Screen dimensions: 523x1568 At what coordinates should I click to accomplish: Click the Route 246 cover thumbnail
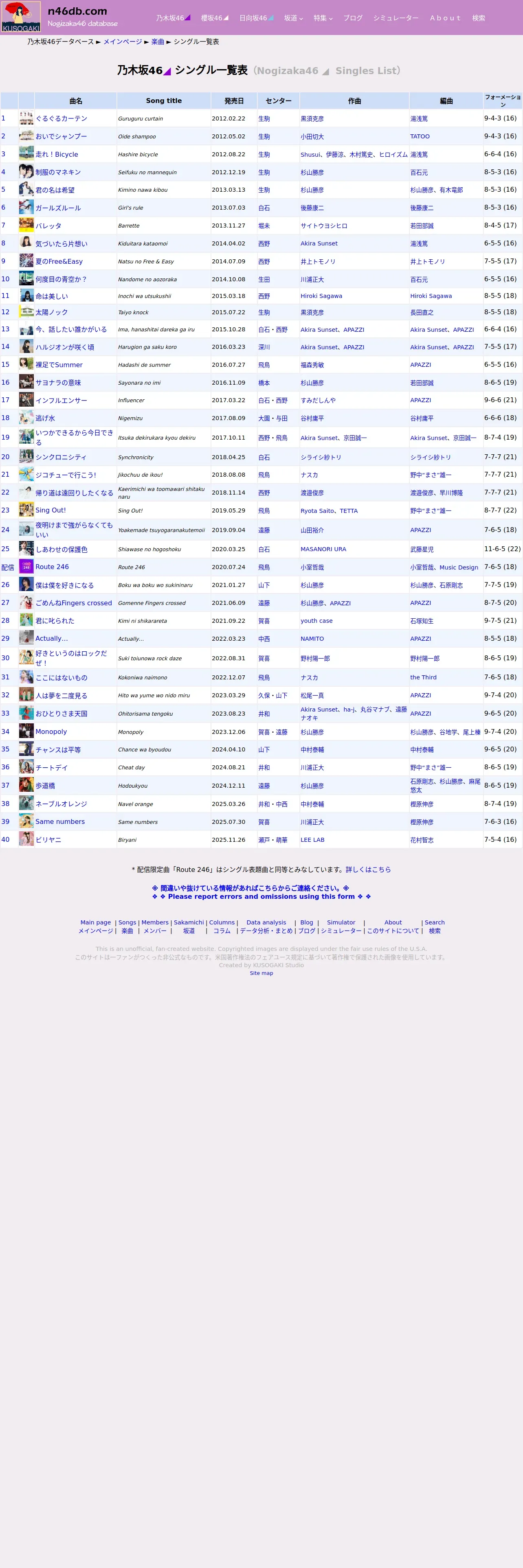(26, 567)
